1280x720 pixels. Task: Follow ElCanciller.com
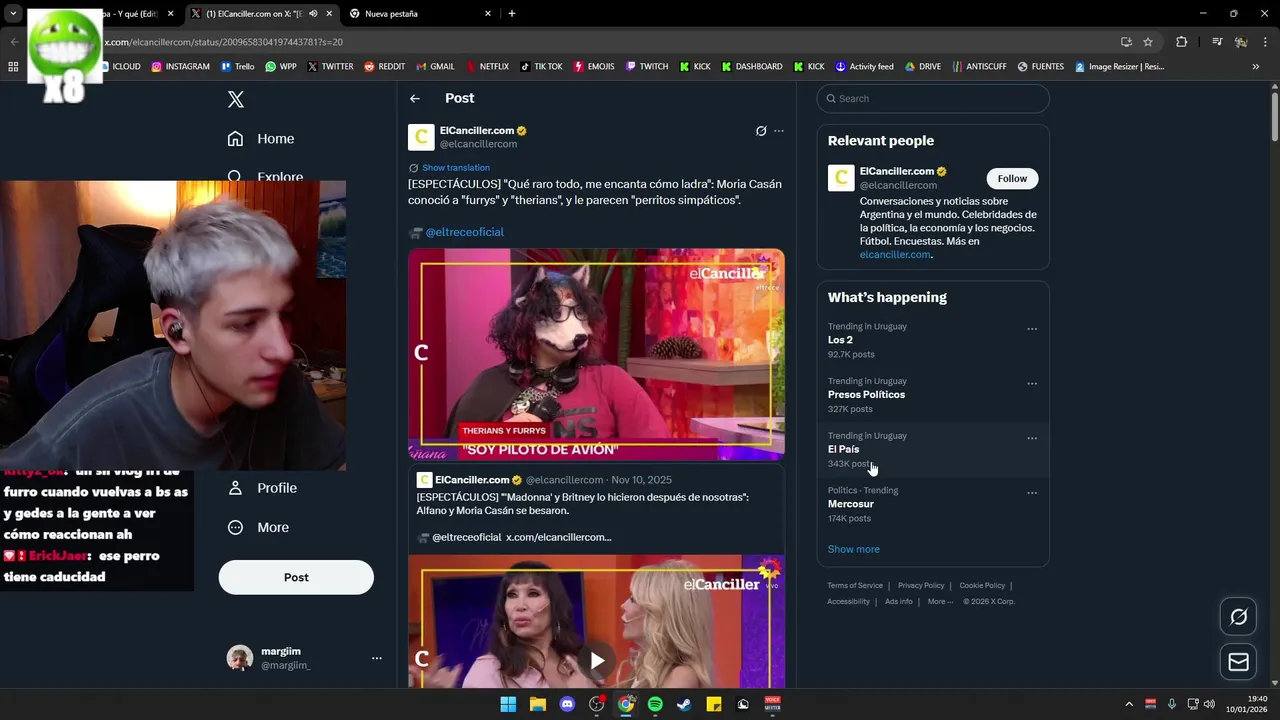tap(1012, 178)
